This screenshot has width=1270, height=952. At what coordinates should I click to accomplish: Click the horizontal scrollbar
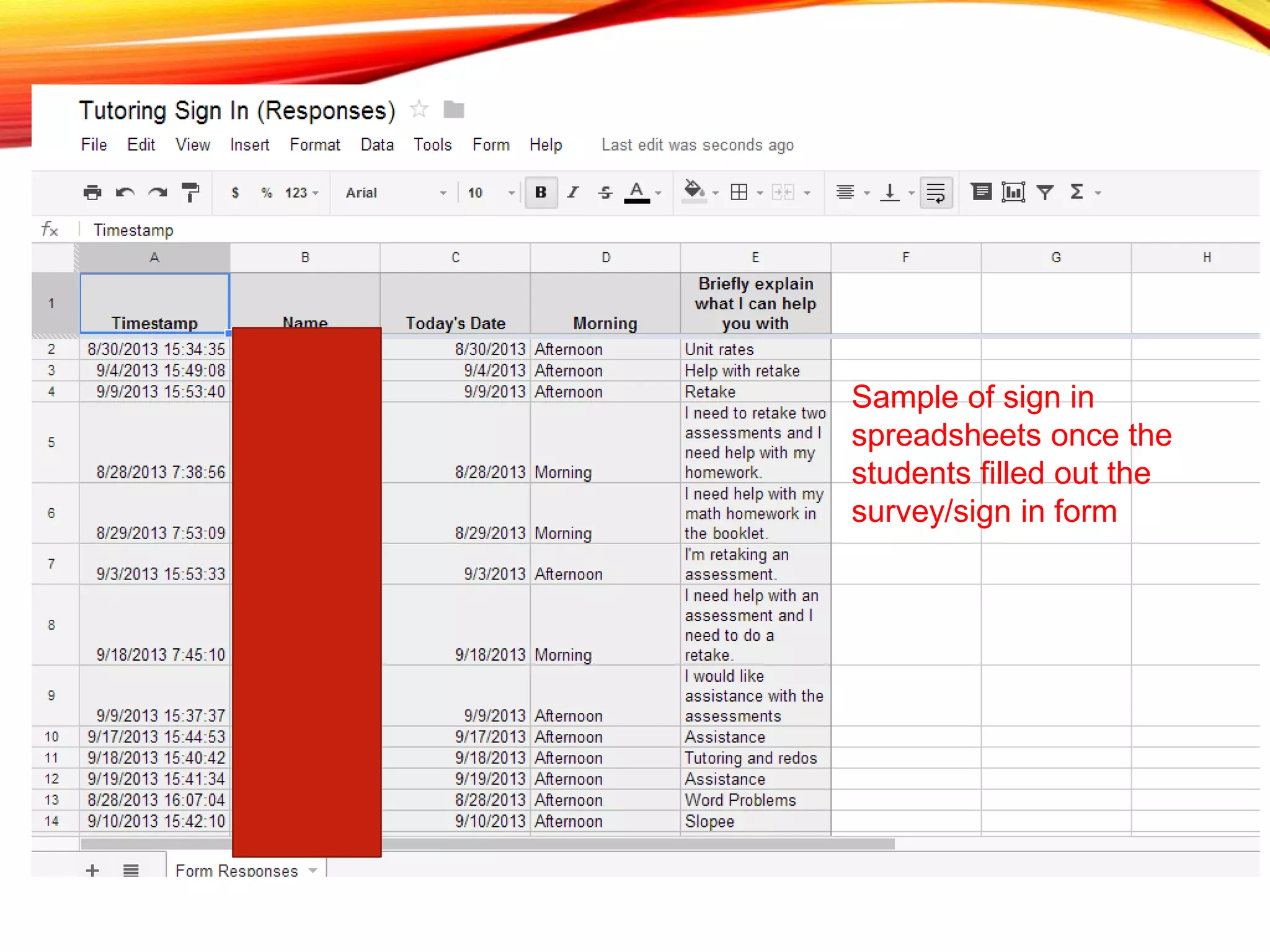click(487, 844)
